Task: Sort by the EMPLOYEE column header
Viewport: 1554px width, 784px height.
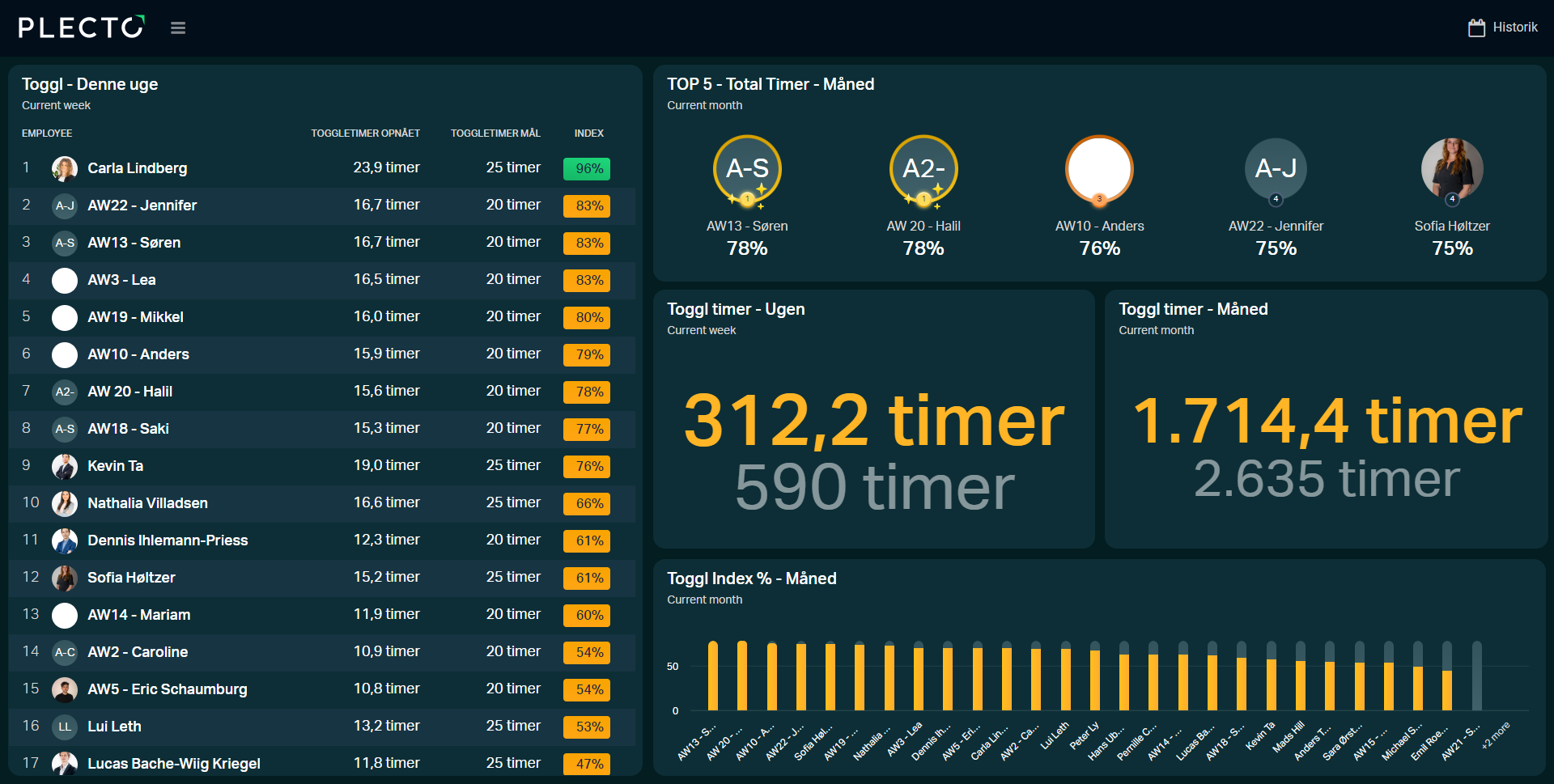Action: (x=47, y=133)
